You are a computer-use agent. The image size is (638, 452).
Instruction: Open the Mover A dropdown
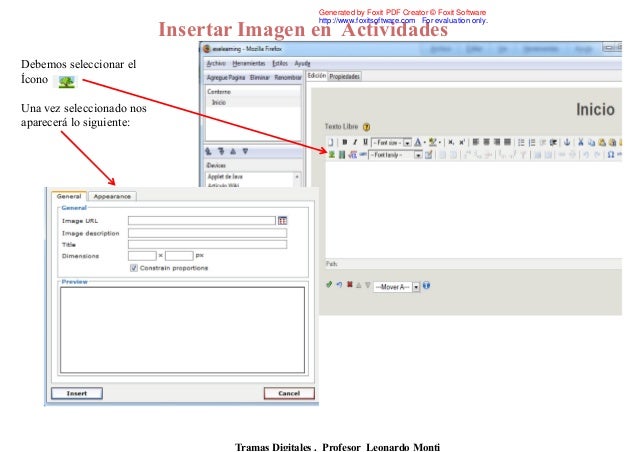click(x=397, y=287)
